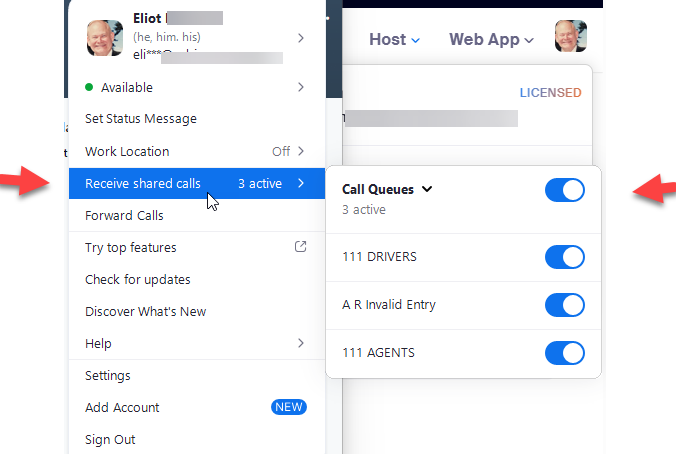Click the NEW badge next to Add Account
Image resolution: width=676 pixels, height=454 pixels.
[288, 407]
